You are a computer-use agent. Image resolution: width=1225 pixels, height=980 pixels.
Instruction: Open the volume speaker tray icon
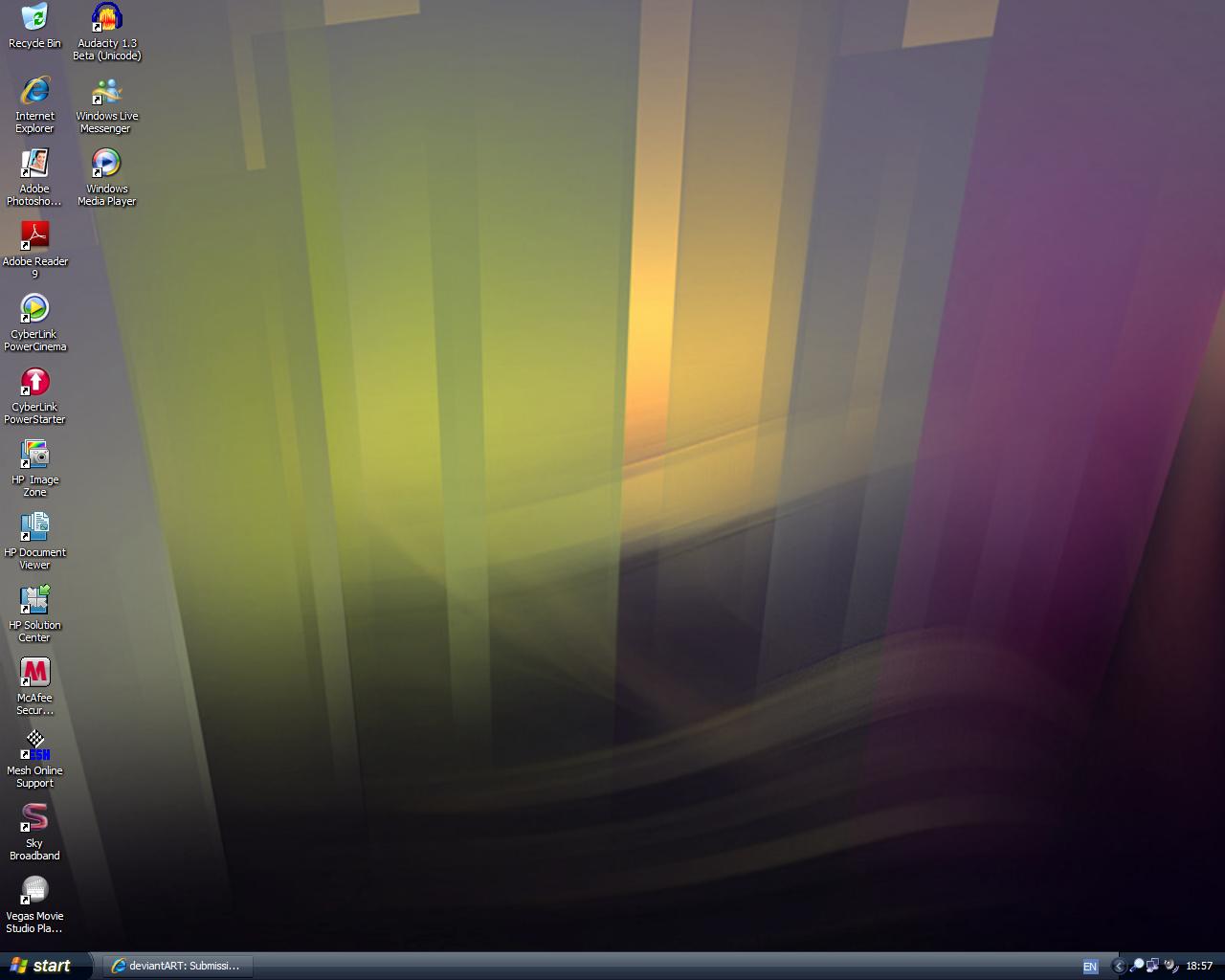pyautogui.click(x=1170, y=967)
